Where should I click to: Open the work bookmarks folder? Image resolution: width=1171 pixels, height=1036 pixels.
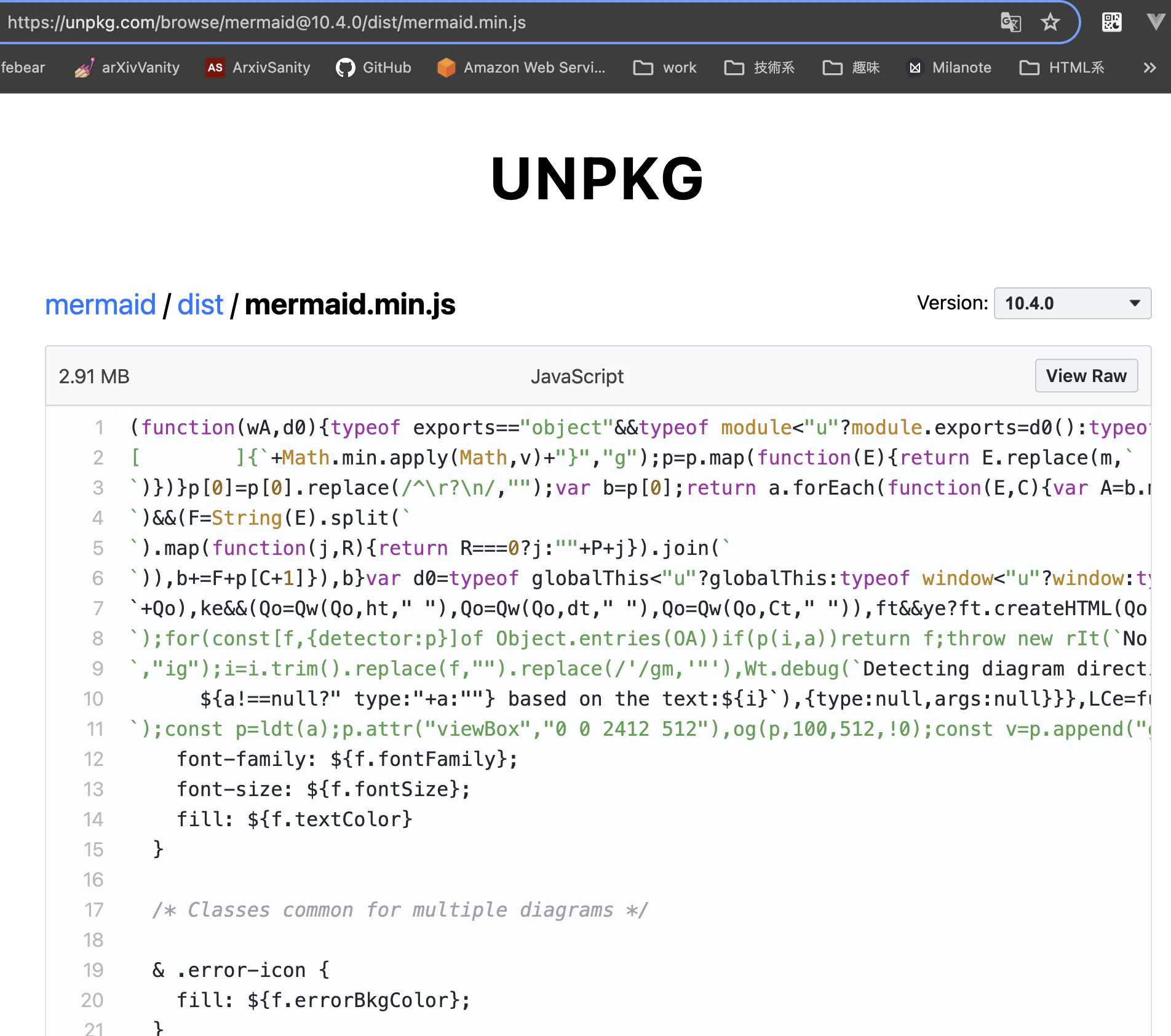tap(665, 68)
